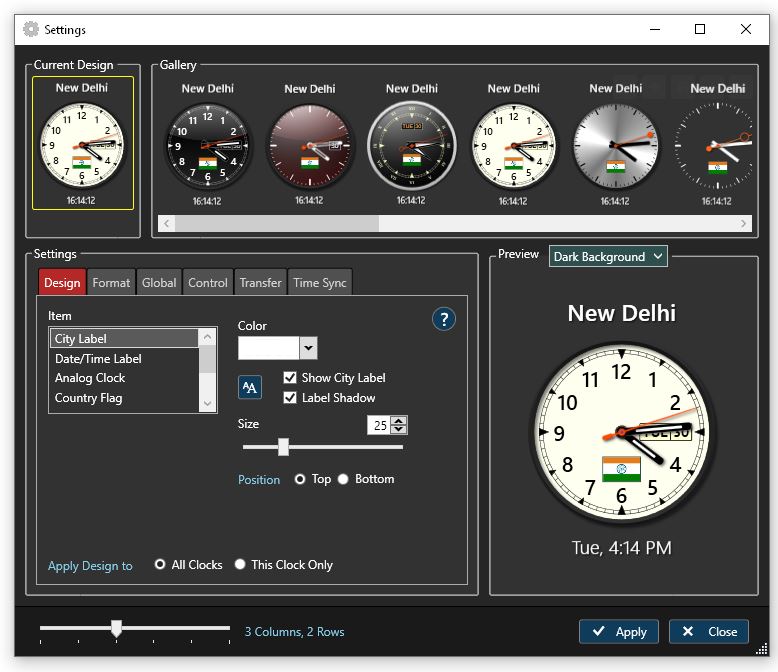Click the window resize grip corner
The height and width of the screenshot is (672, 778).
(762, 649)
